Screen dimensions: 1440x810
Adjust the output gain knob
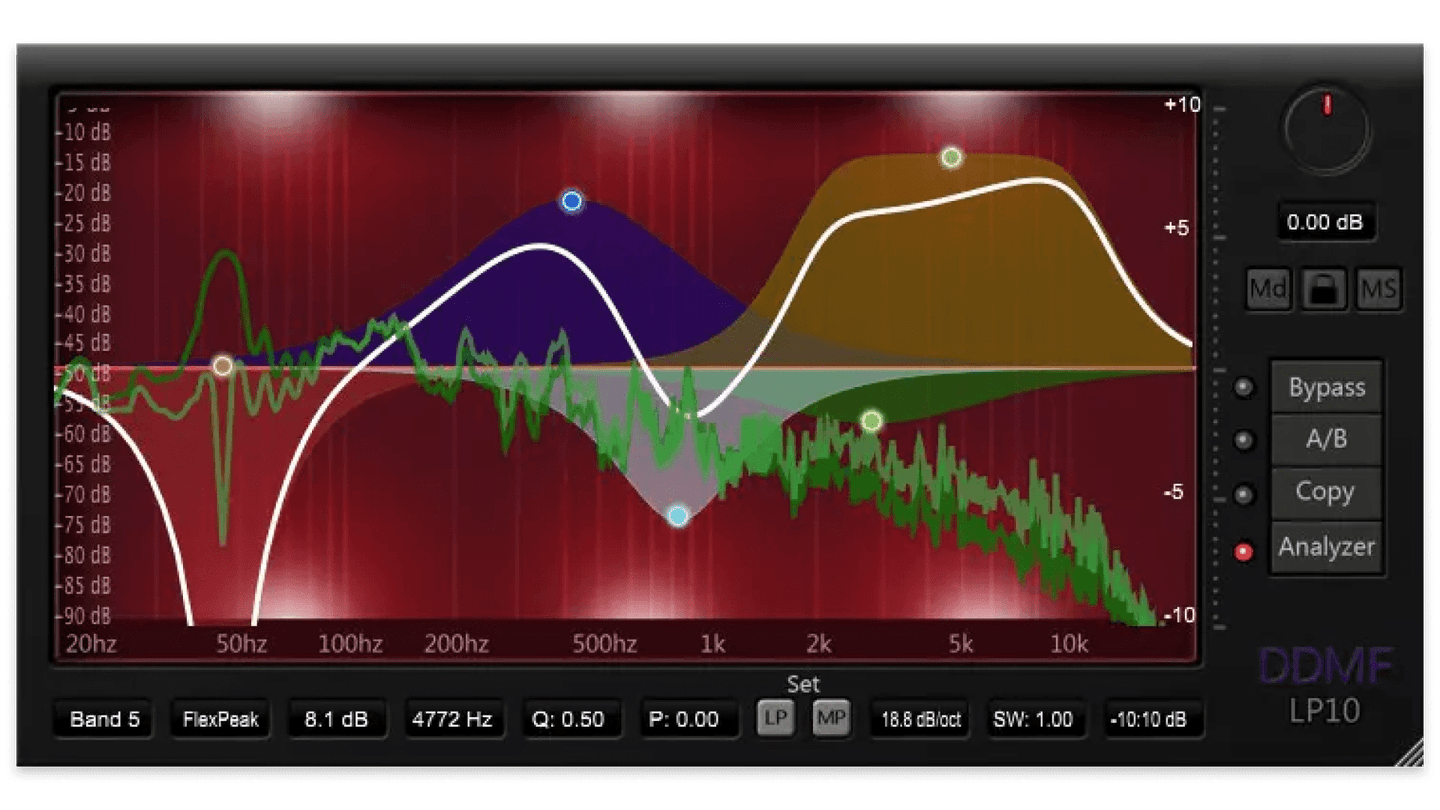tap(1327, 131)
